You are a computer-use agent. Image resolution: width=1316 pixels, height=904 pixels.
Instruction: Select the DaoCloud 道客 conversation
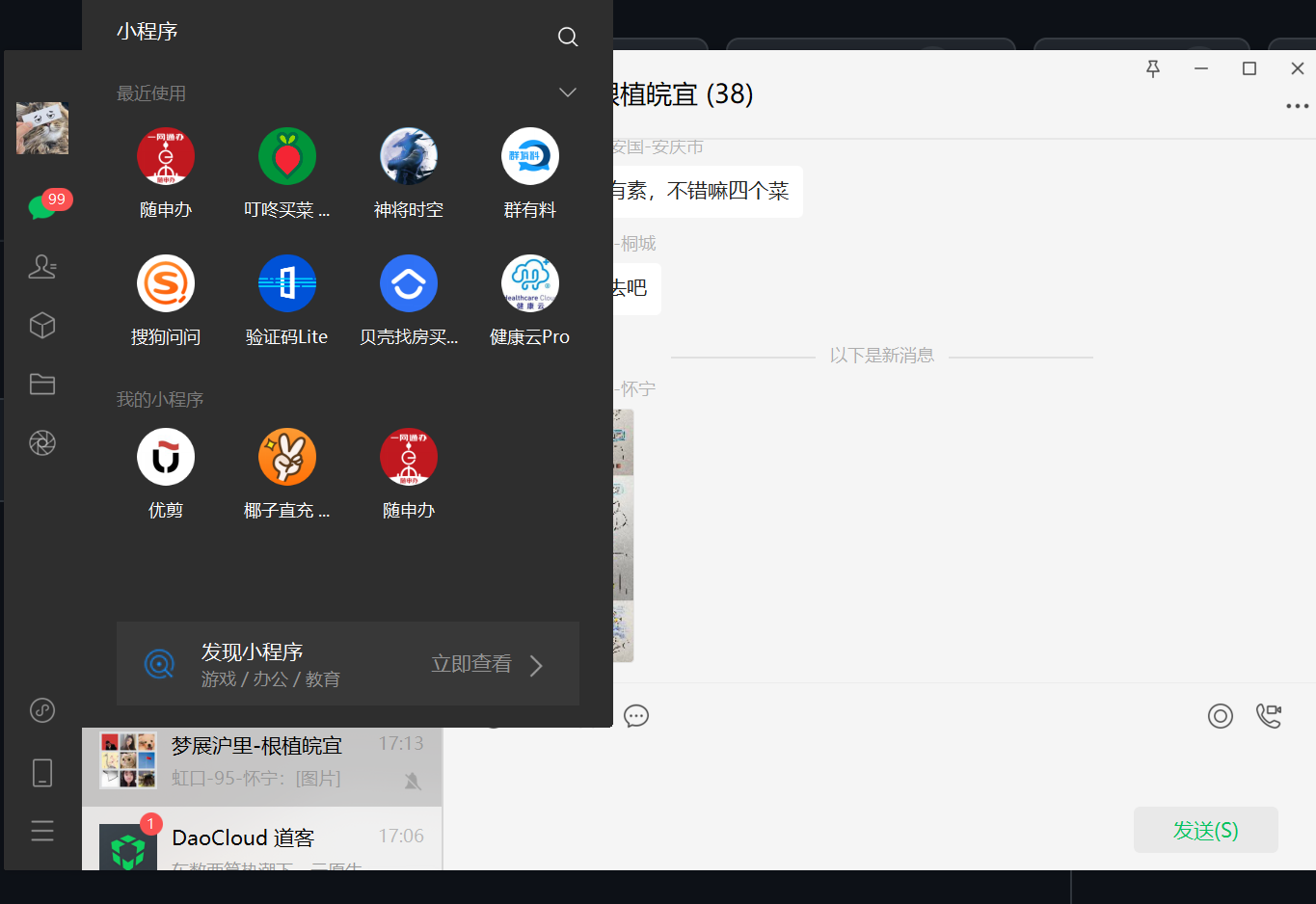[262, 838]
